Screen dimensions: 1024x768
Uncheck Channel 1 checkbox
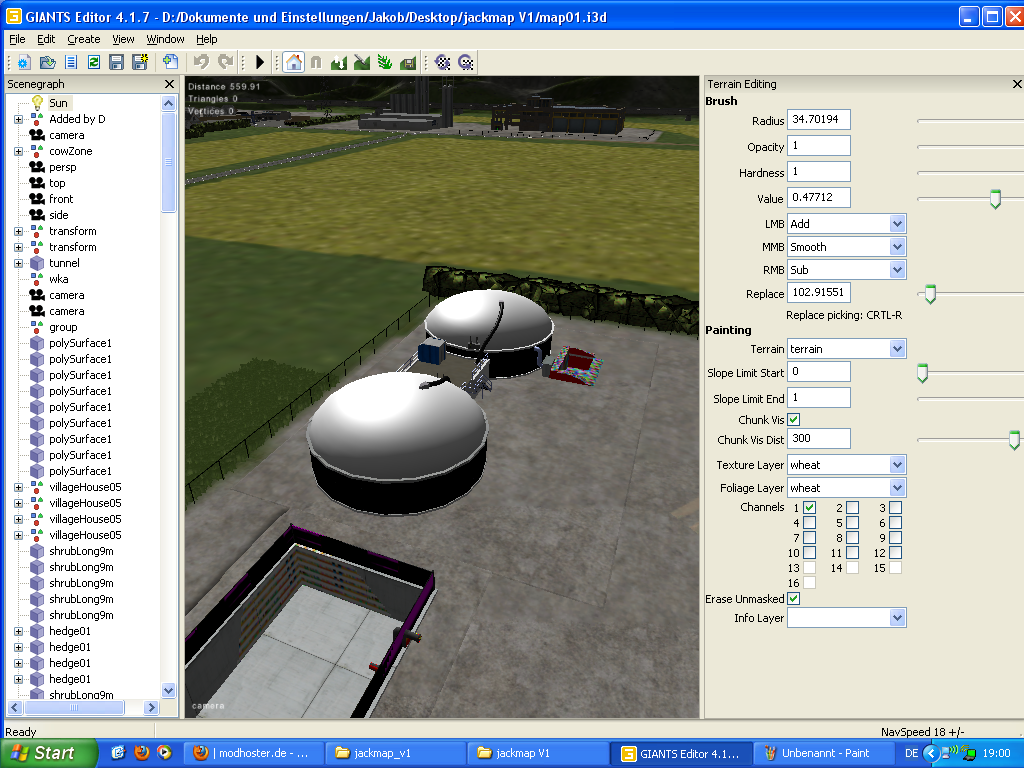click(810, 507)
